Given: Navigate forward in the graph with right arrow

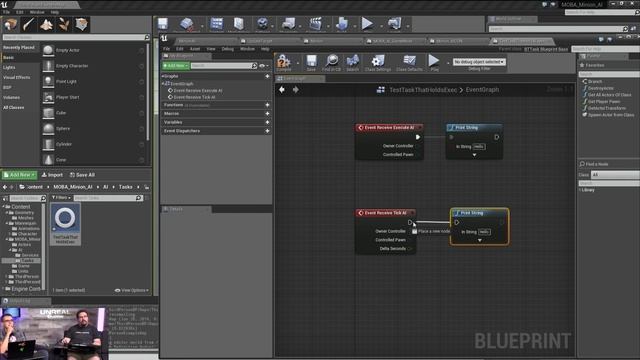Looking at the screenshot, I should (296, 89).
